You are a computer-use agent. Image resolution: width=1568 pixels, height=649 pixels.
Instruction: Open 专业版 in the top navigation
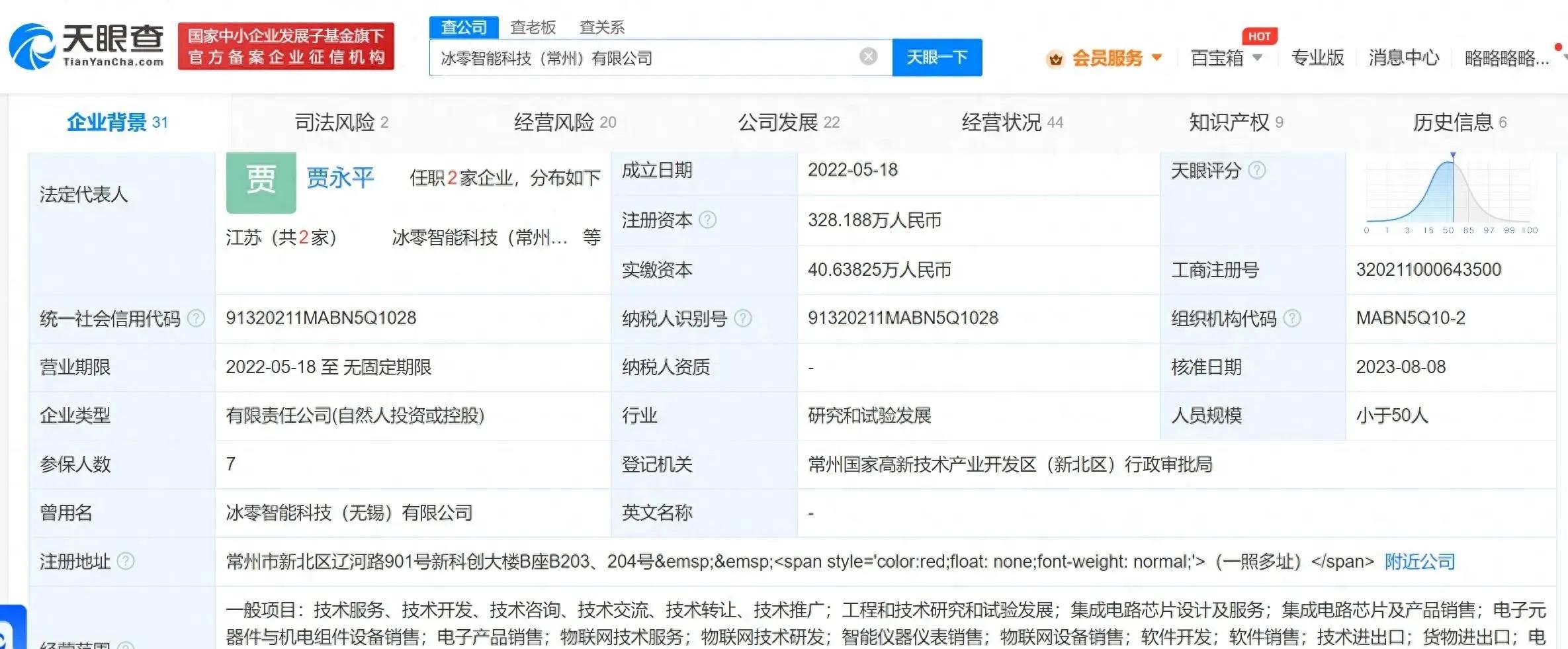[1317, 58]
